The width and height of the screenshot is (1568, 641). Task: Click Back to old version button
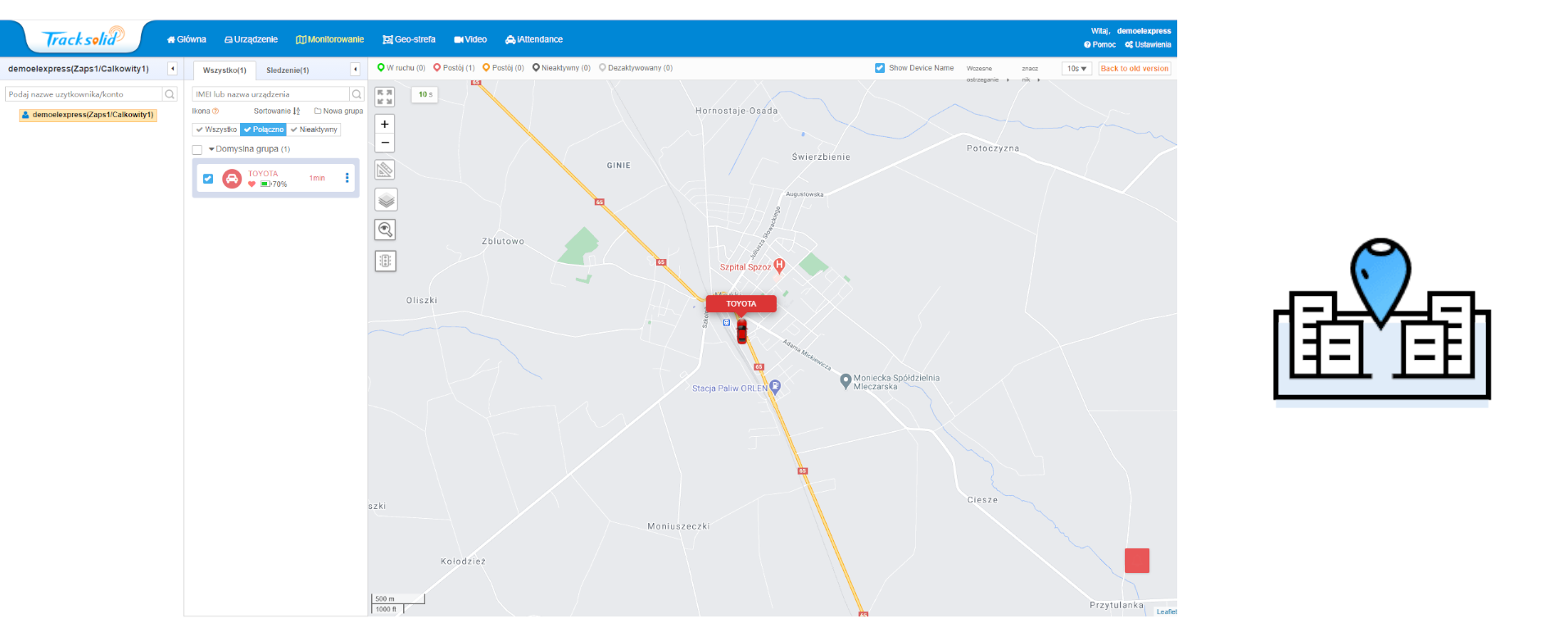[x=1134, y=69]
